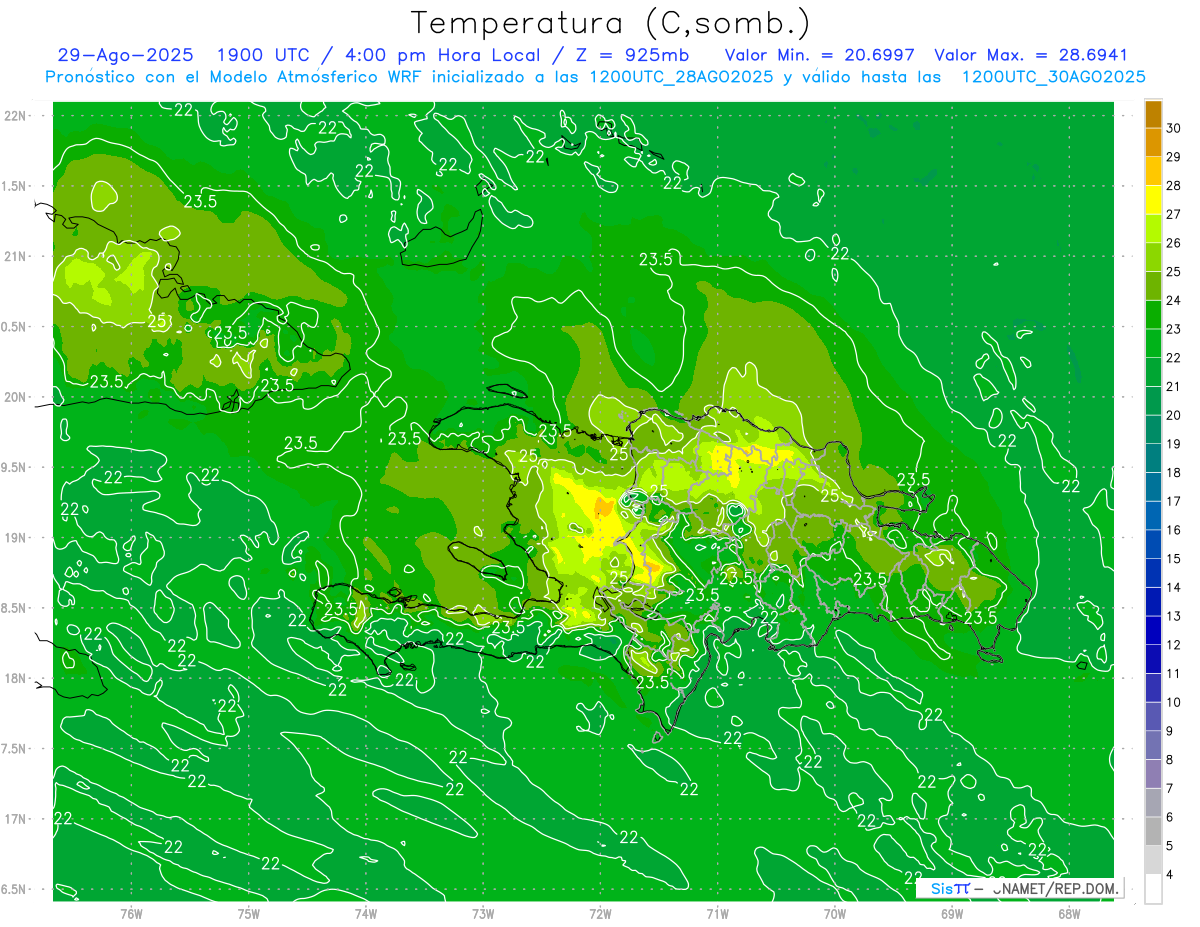The height and width of the screenshot is (927, 1200).
Task: Click the "Valor Max. = 28.6941" readout
Action: [x=1031, y=56]
